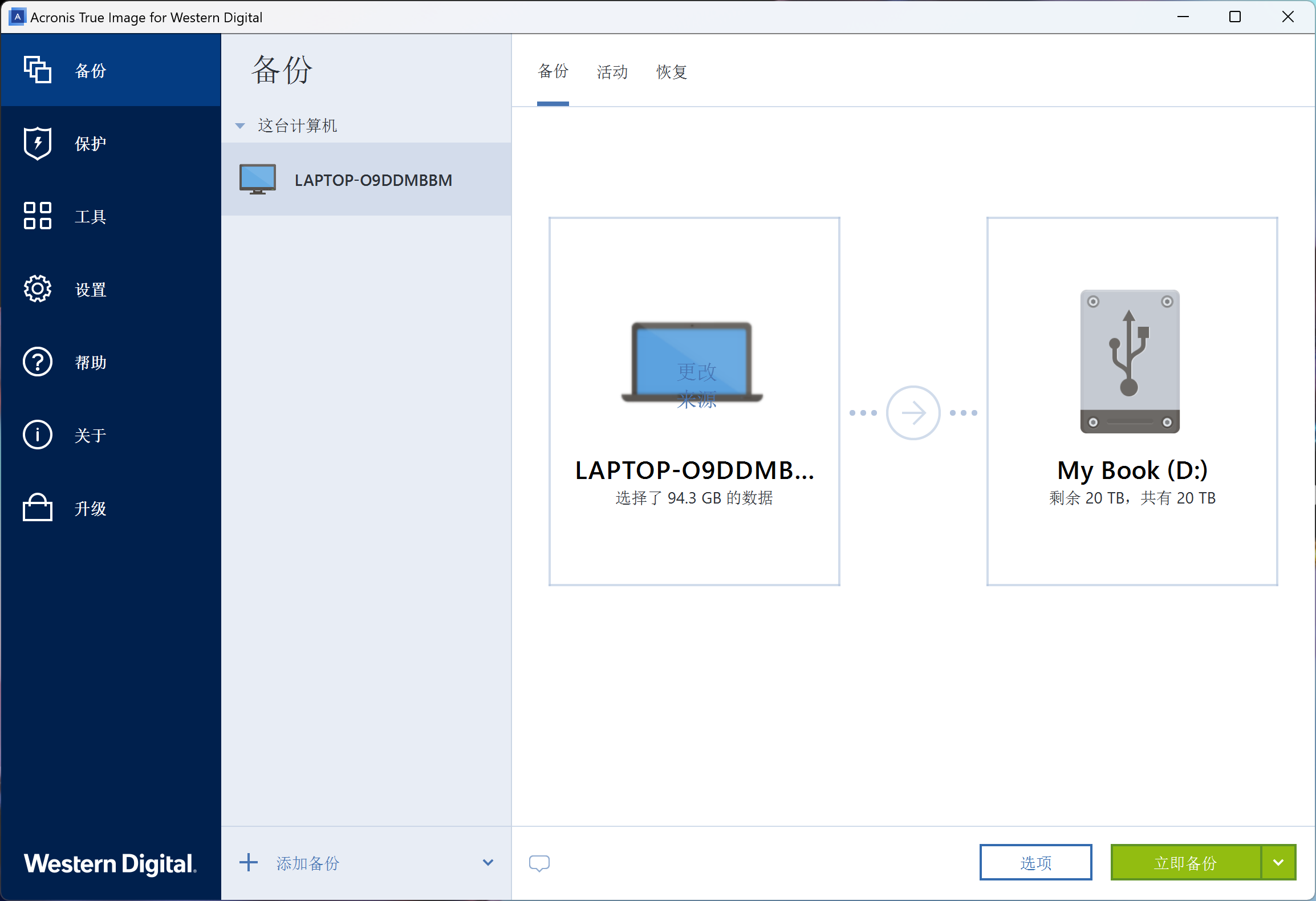The width and height of the screenshot is (1316, 901).
Task: Click the Acronis app icon in title bar
Action: coord(18,17)
